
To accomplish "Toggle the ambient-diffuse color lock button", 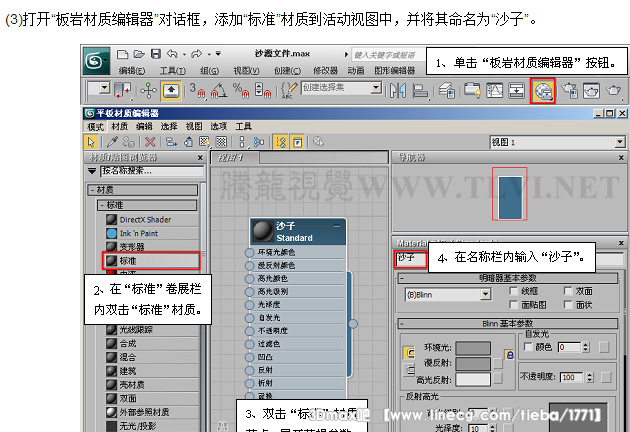I will (x=509, y=355).
